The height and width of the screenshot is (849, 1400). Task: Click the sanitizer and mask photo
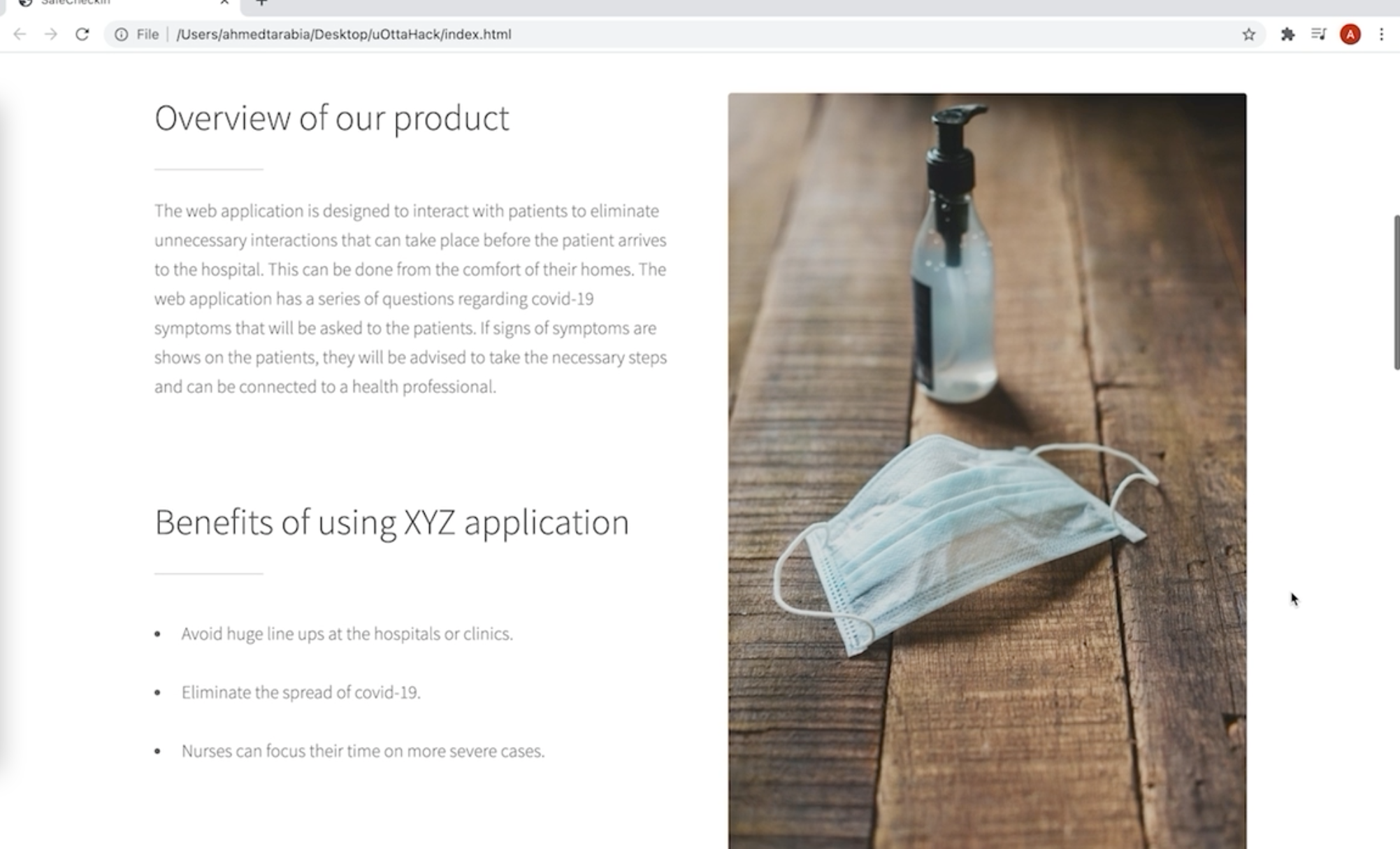[x=987, y=471]
